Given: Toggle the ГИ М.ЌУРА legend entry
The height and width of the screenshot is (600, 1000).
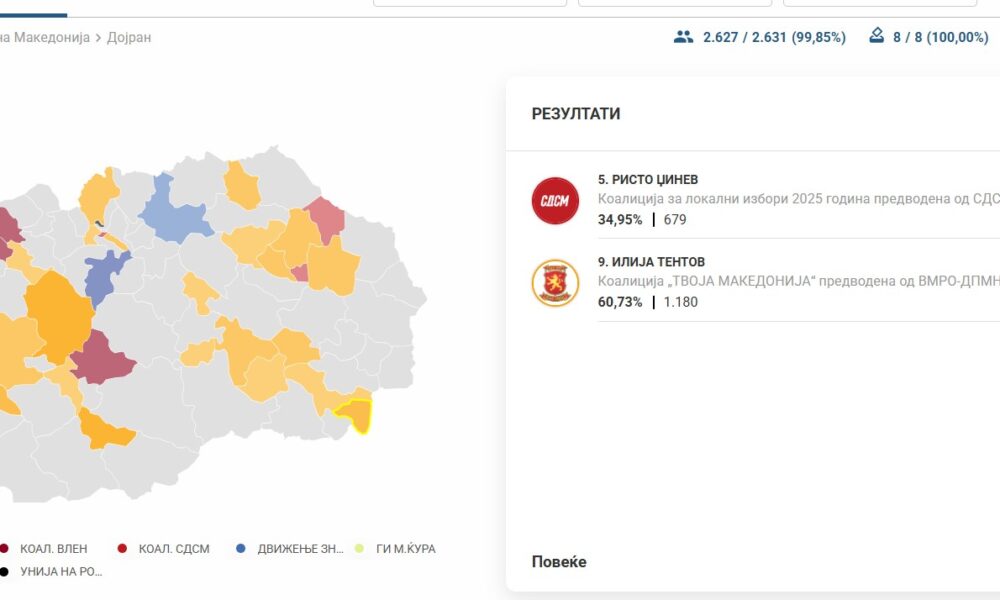Looking at the screenshot, I should [x=405, y=548].
